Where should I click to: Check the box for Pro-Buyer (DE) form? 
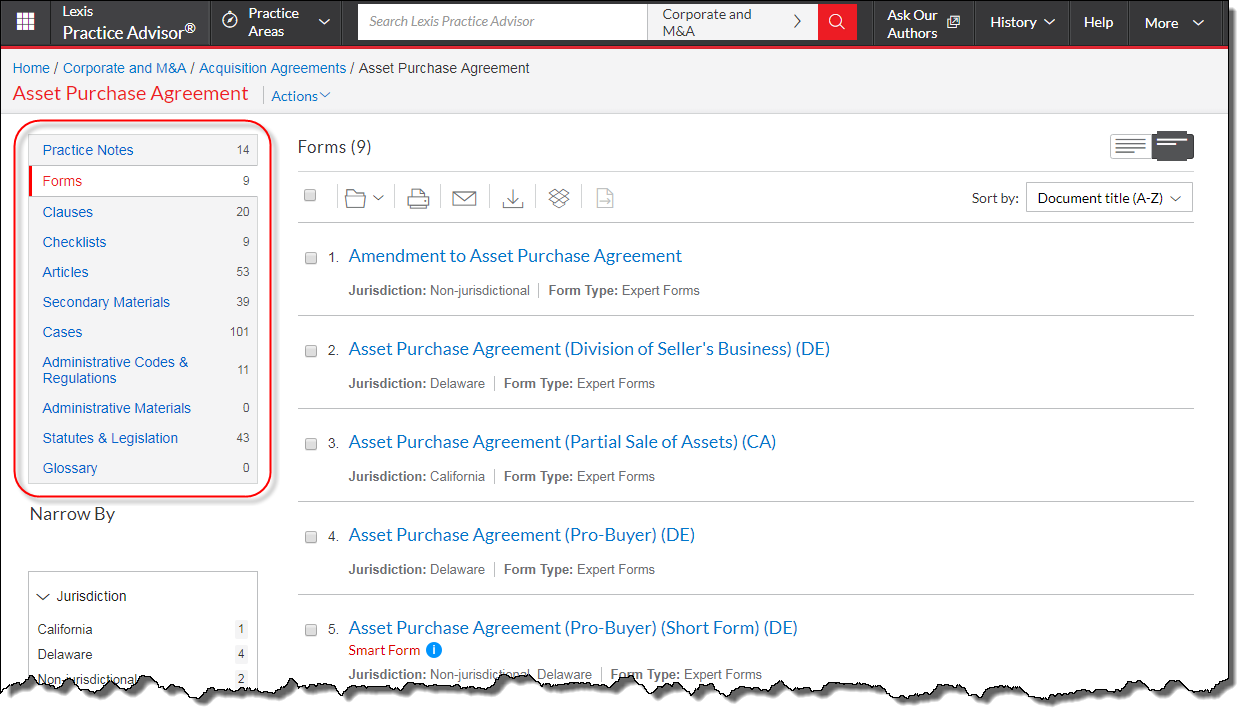click(x=311, y=537)
